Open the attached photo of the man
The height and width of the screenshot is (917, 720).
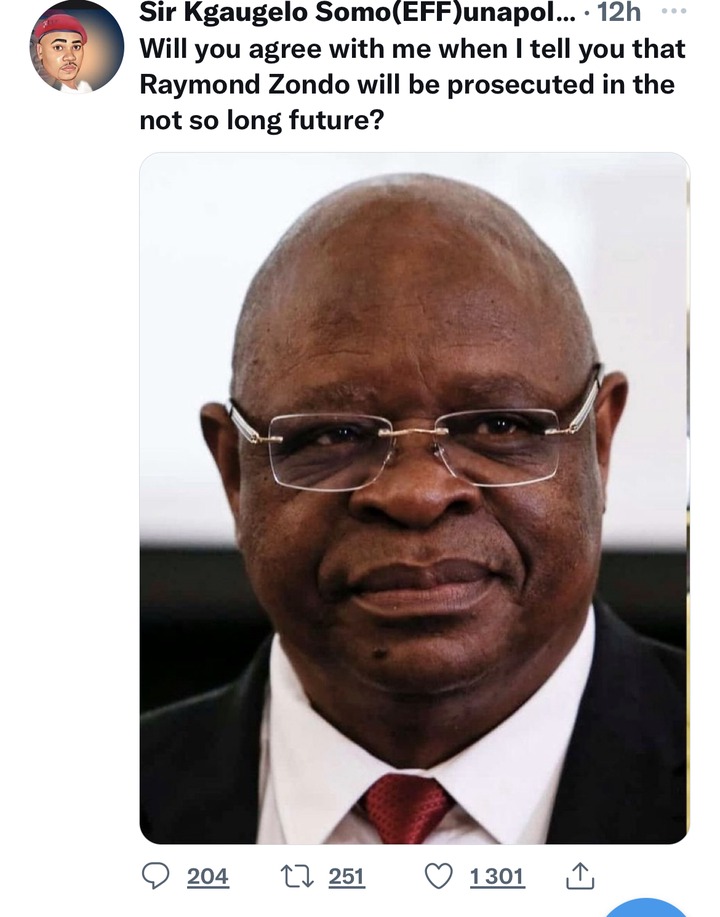(414, 498)
